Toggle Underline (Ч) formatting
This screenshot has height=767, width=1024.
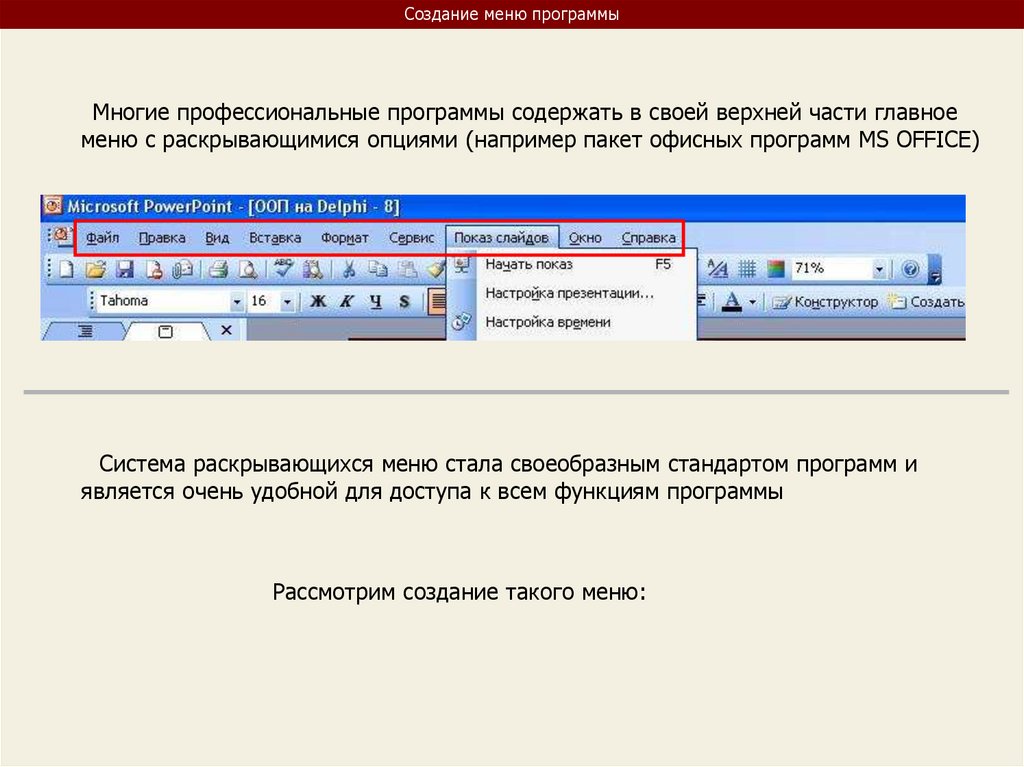pos(376,301)
